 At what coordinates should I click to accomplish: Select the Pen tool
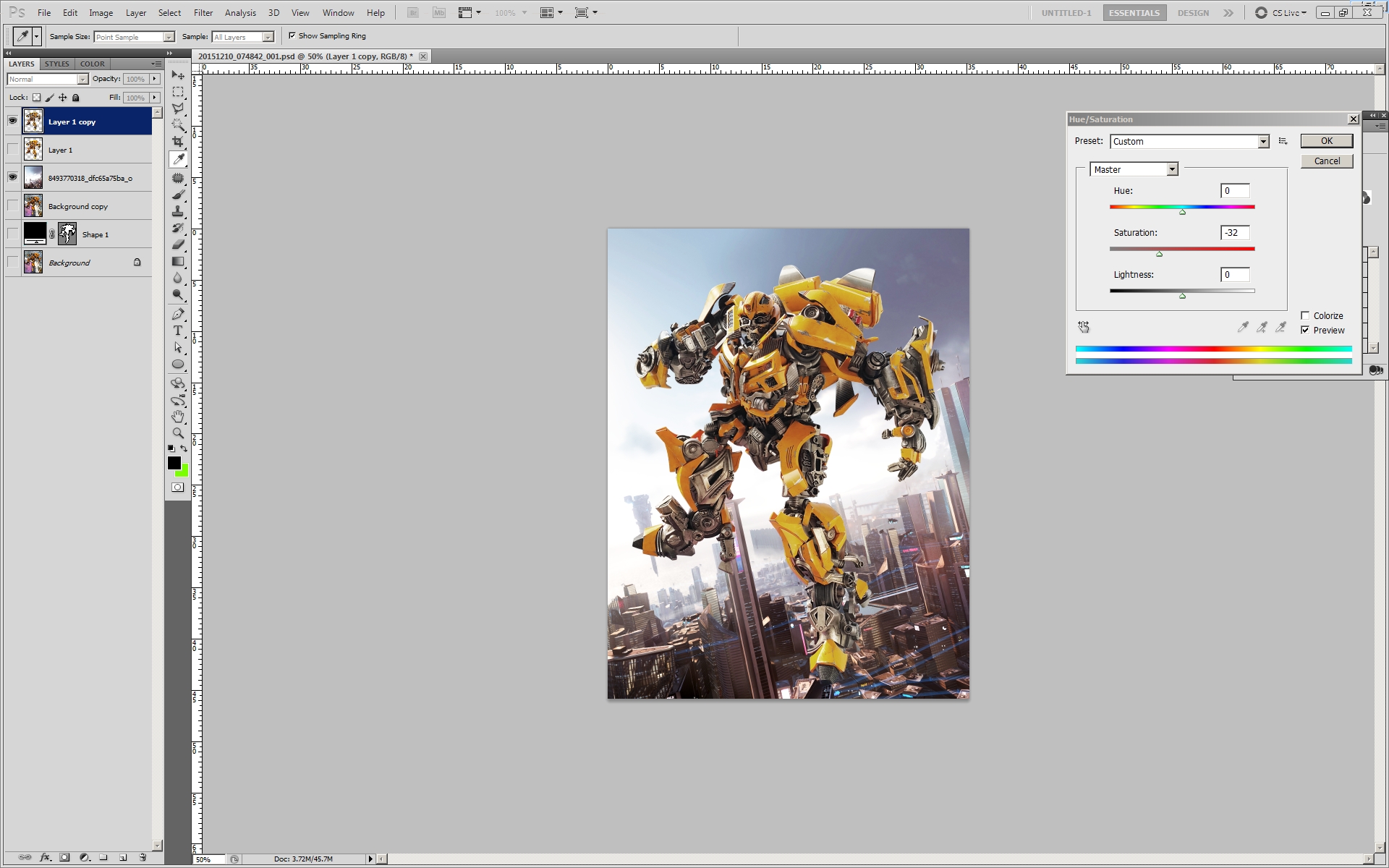pyautogui.click(x=178, y=314)
